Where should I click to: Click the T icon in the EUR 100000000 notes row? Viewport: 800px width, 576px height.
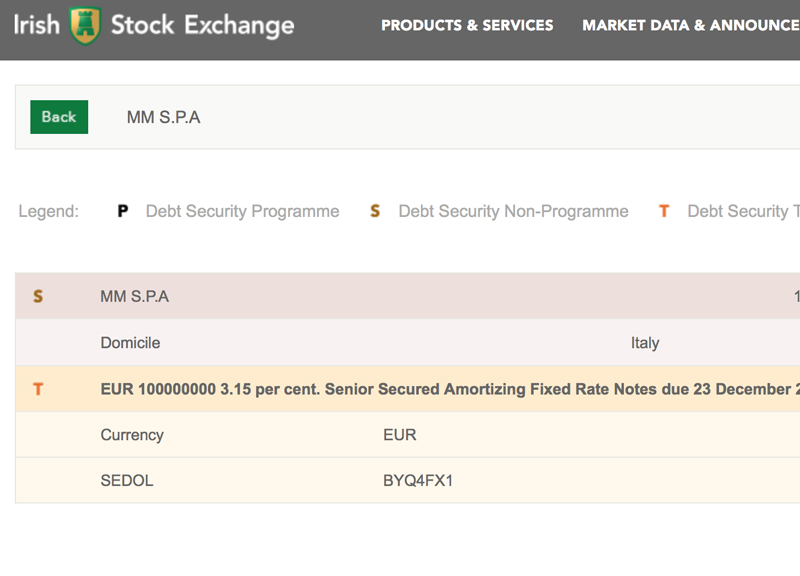[38, 389]
